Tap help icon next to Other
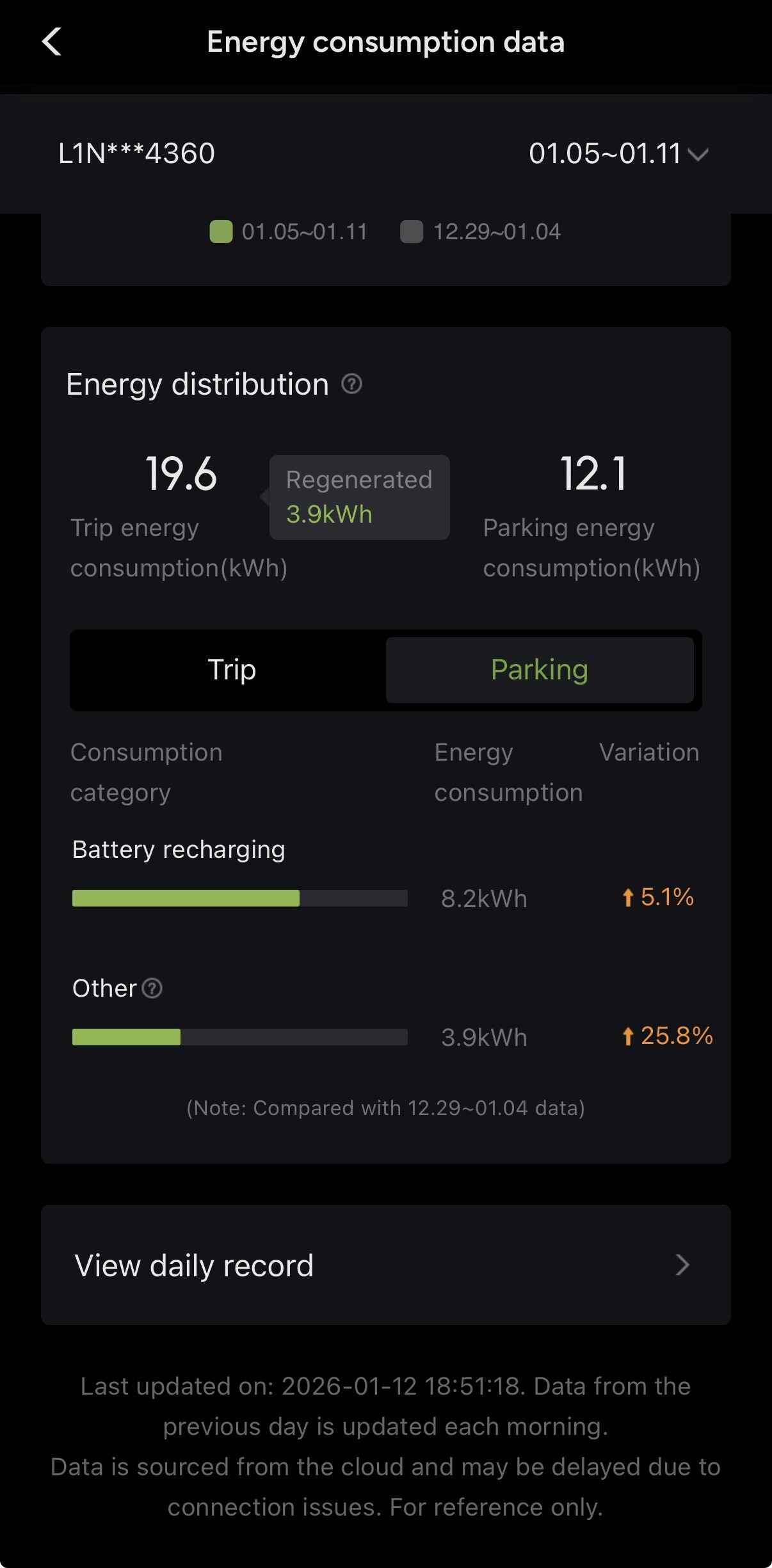Image resolution: width=772 pixels, height=1568 pixels. coord(152,988)
